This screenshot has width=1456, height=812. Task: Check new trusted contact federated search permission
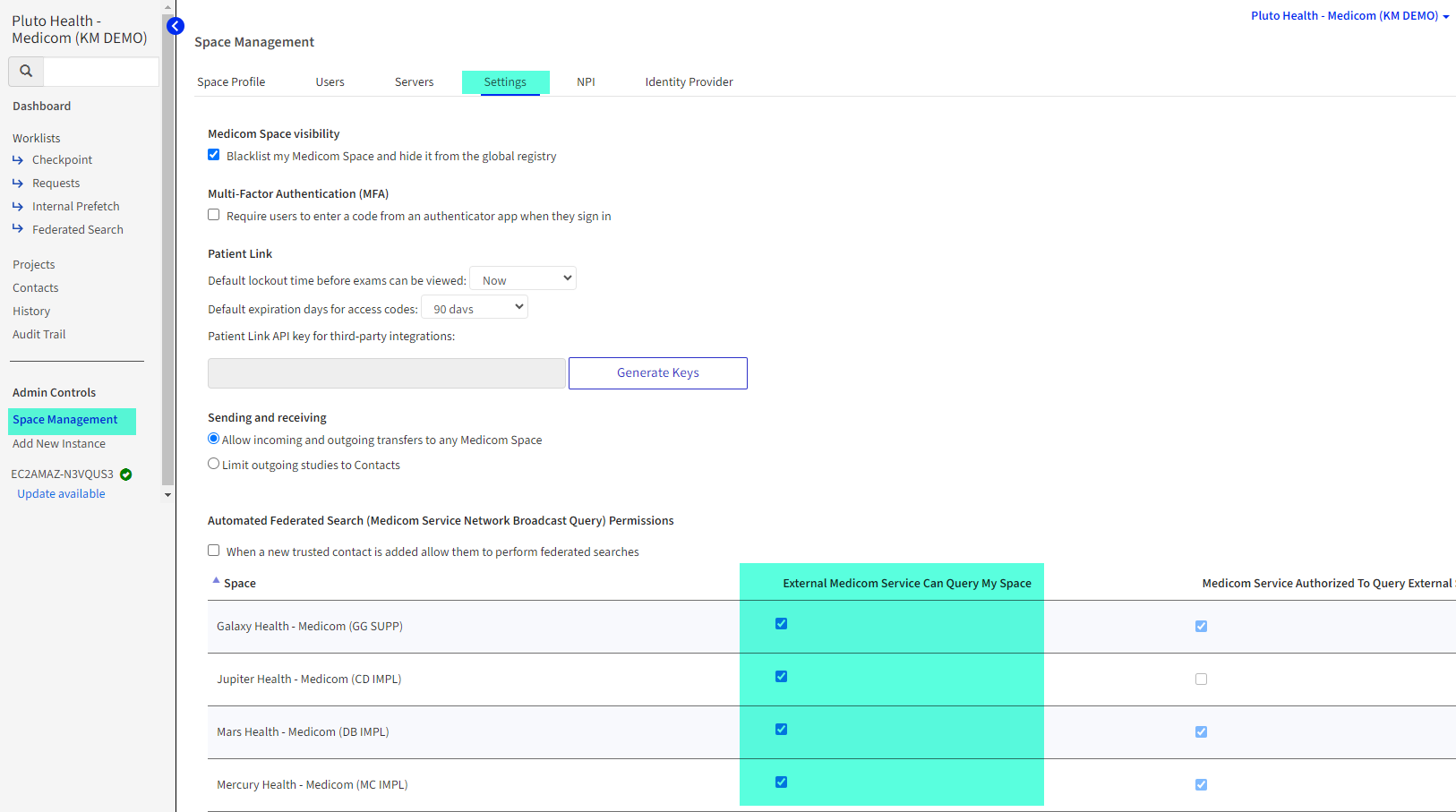point(213,550)
